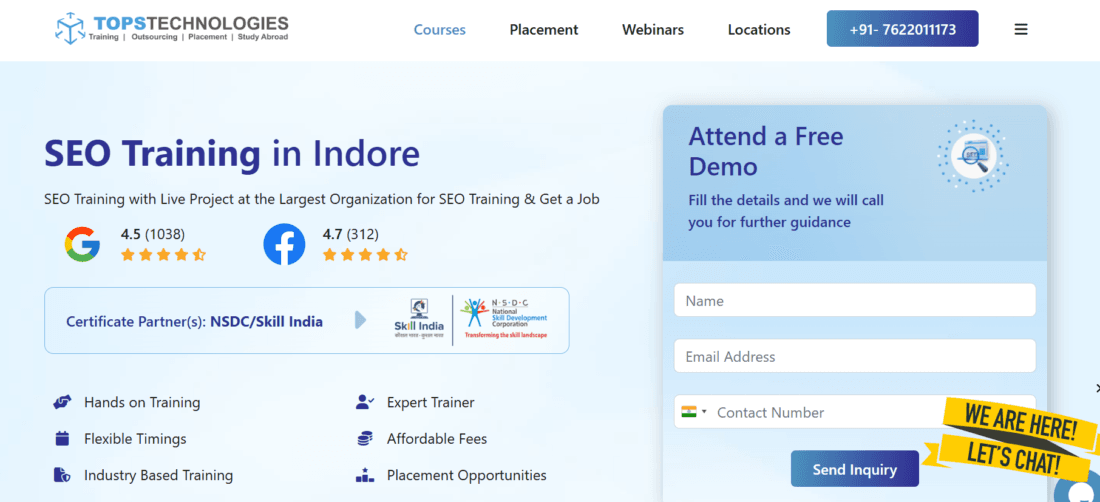Open the Locations navigation link
Screen dimensions: 1100x502
(x=759, y=29)
